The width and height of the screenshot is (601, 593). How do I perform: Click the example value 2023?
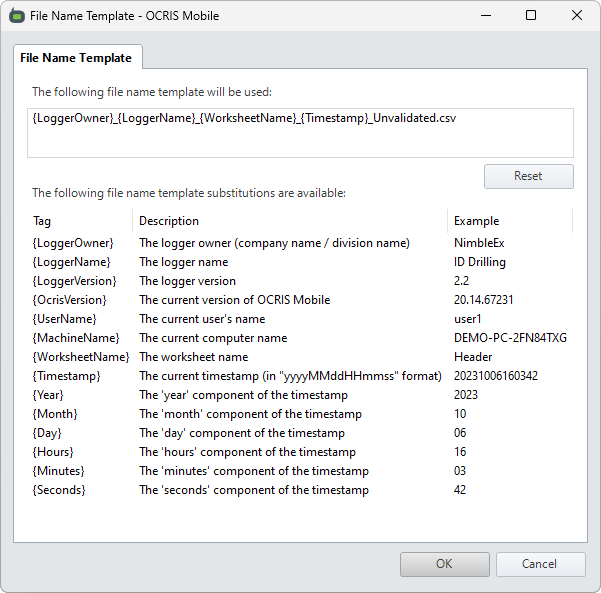tap(466, 395)
